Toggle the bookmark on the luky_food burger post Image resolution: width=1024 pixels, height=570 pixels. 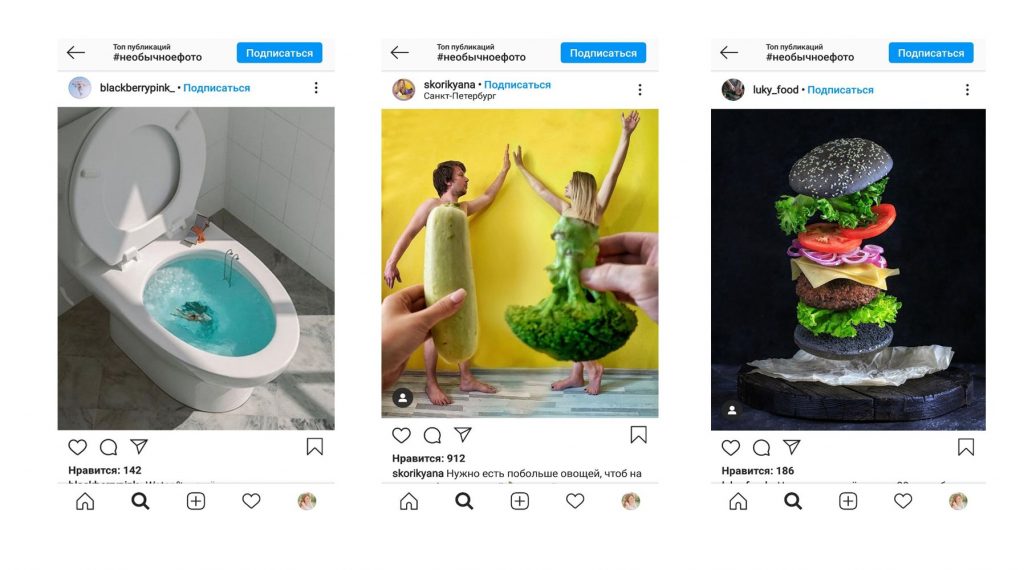click(x=965, y=447)
